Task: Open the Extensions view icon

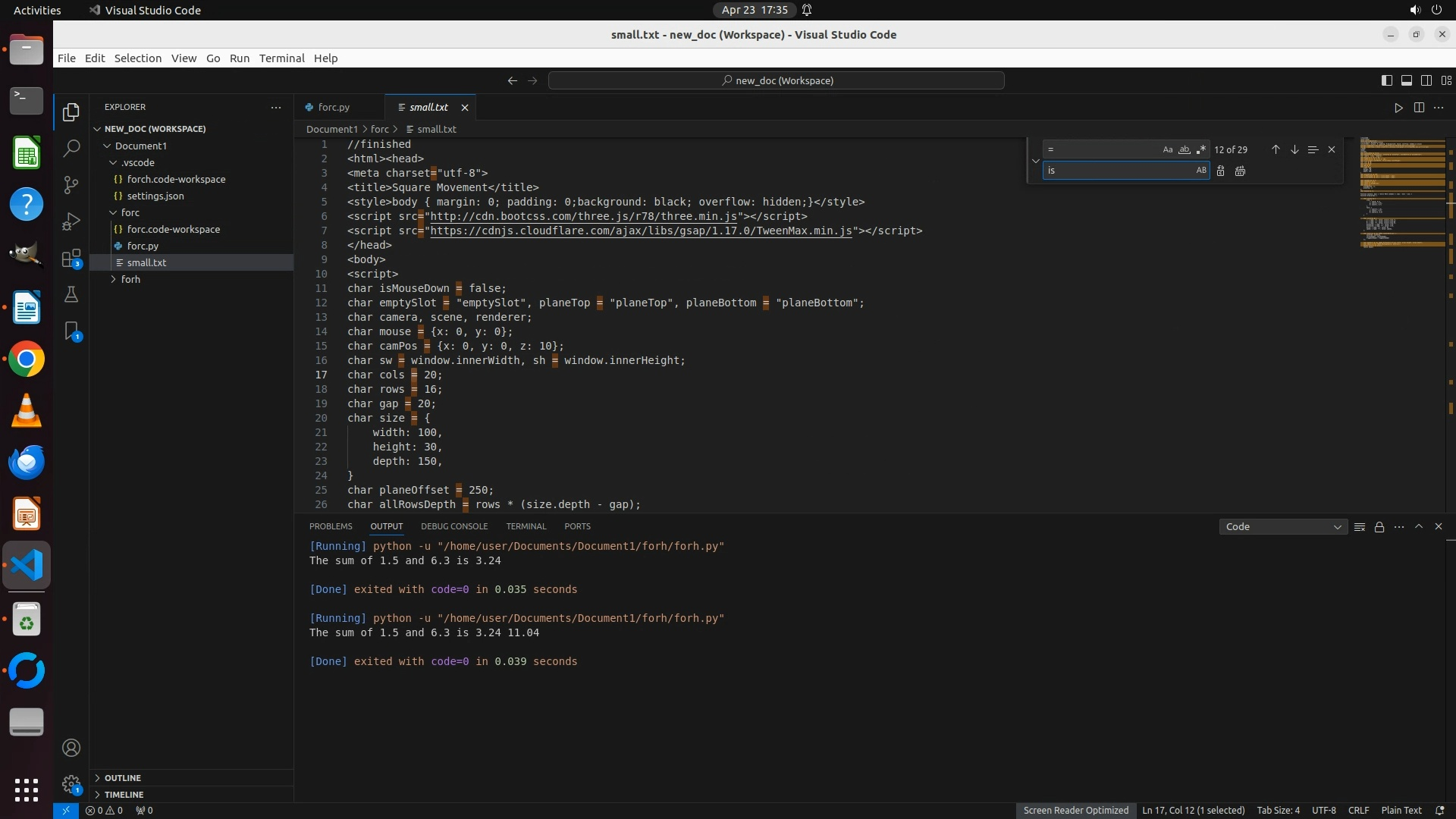Action: tap(71, 259)
